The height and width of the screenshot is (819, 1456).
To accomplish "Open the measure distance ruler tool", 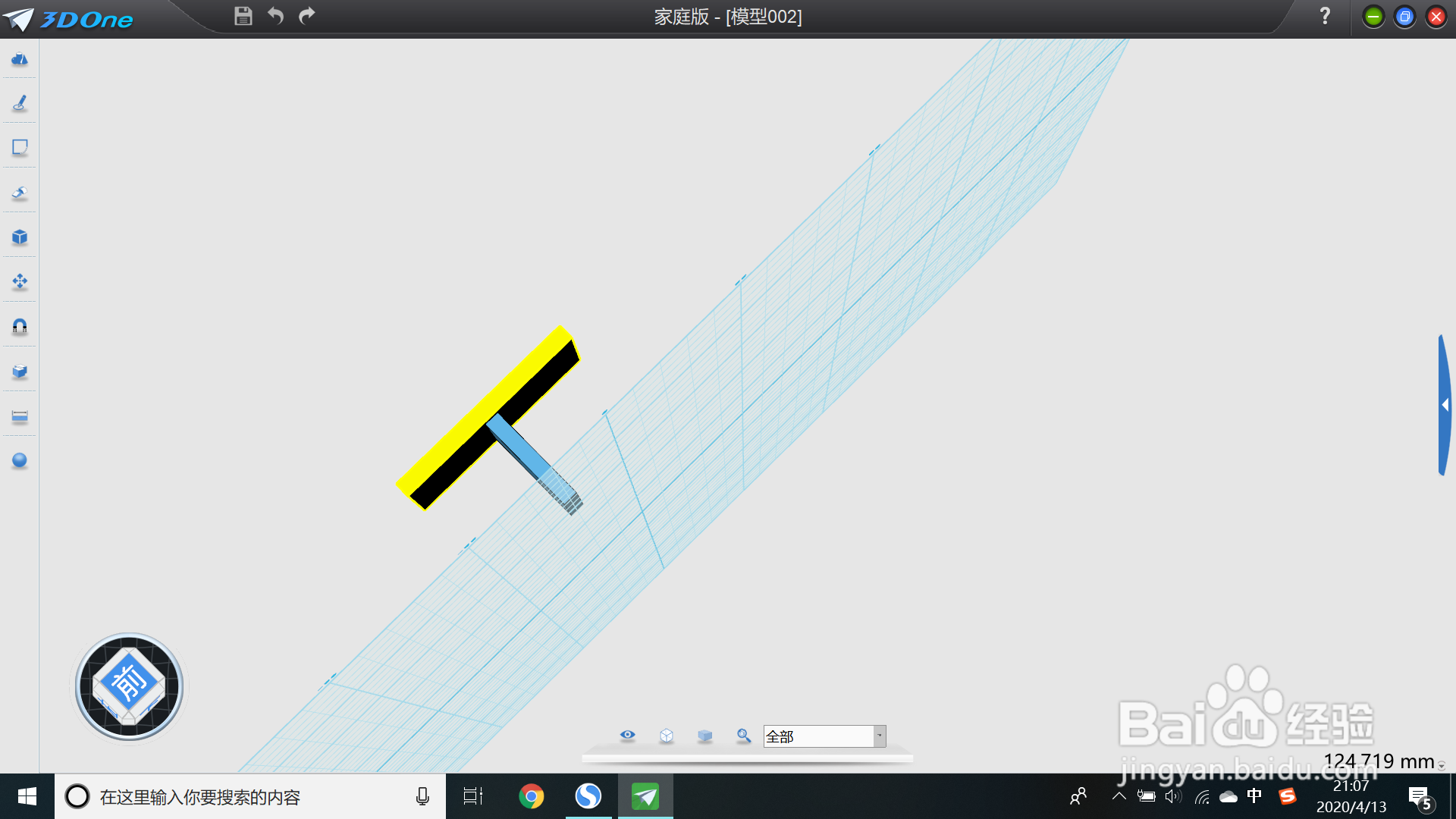I will coord(20,416).
